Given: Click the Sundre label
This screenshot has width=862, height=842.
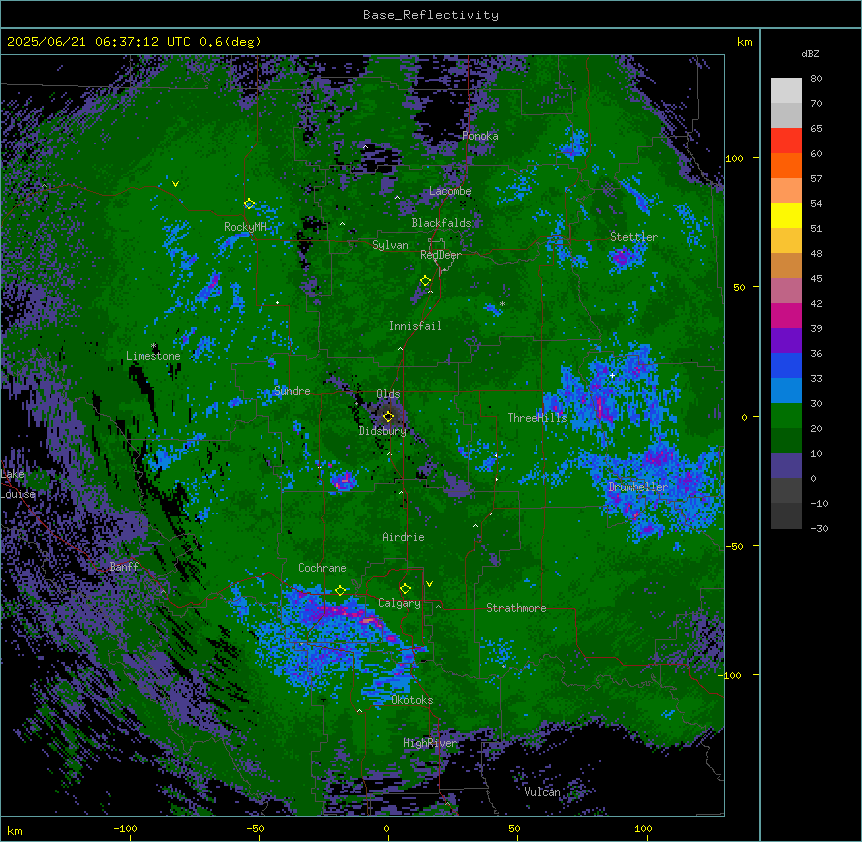Looking at the screenshot, I should click(292, 391).
